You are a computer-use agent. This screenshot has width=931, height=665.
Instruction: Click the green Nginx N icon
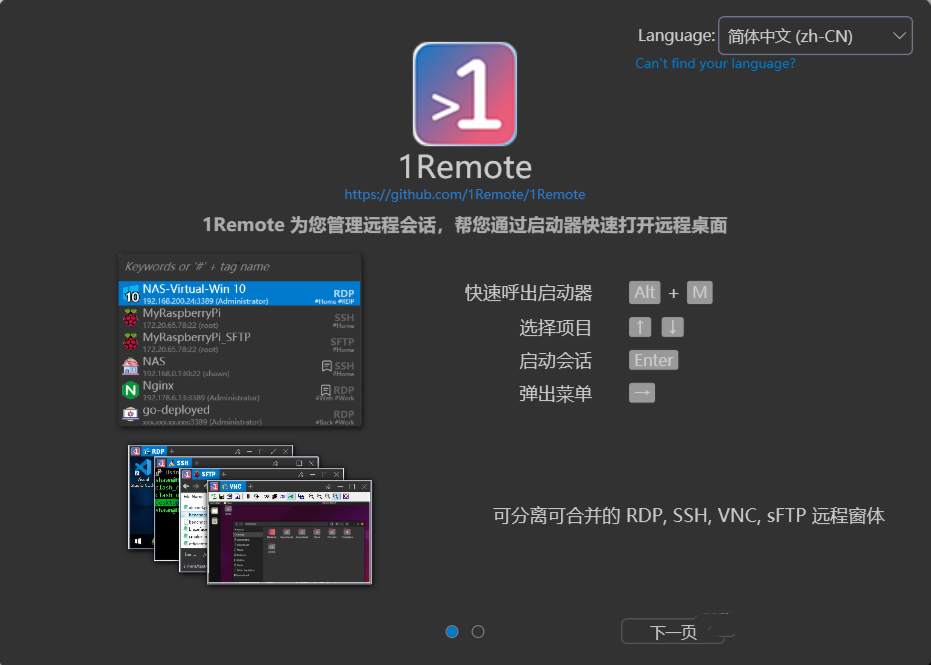(x=131, y=390)
